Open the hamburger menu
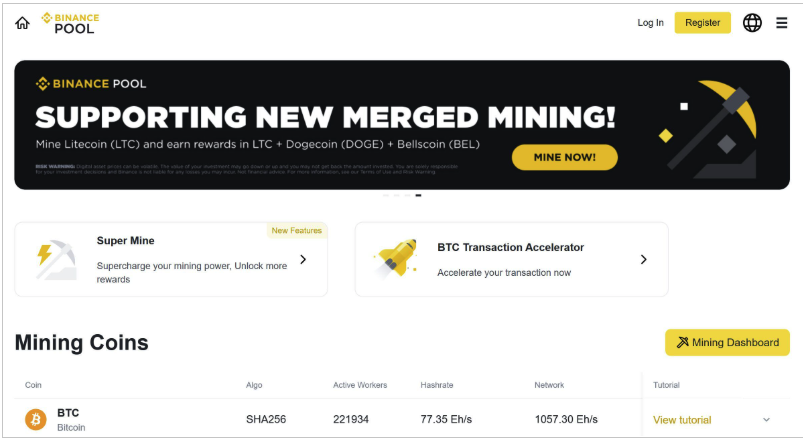This screenshot has height=439, width=803. [x=782, y=23]
